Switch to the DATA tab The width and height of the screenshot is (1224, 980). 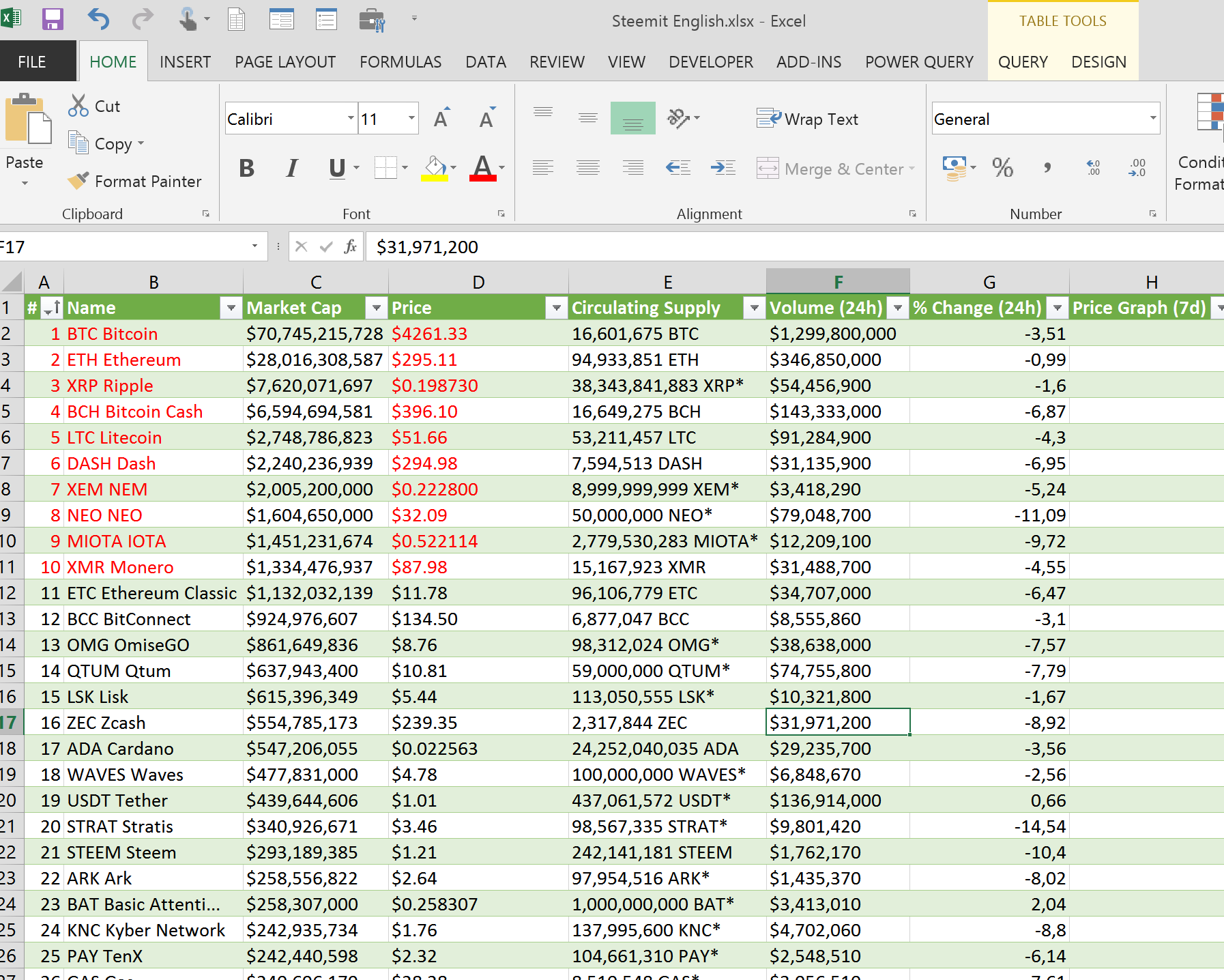486,61
